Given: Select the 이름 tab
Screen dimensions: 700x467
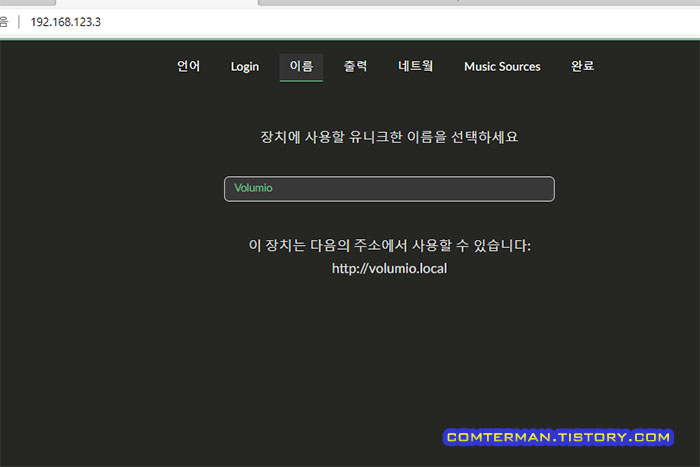Looking at the screenshot, I should tap(301, 67).
